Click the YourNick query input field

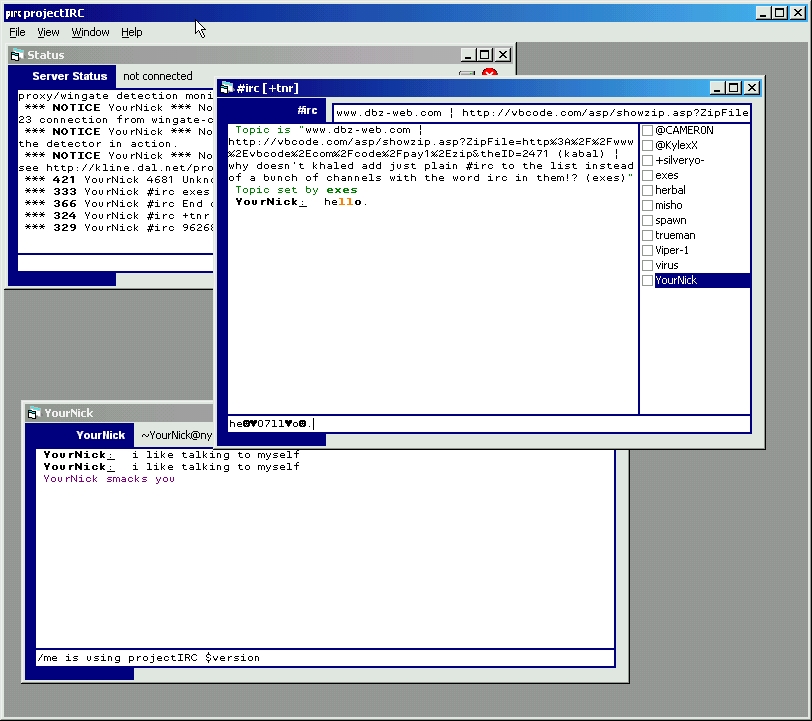tap(325, 658)
